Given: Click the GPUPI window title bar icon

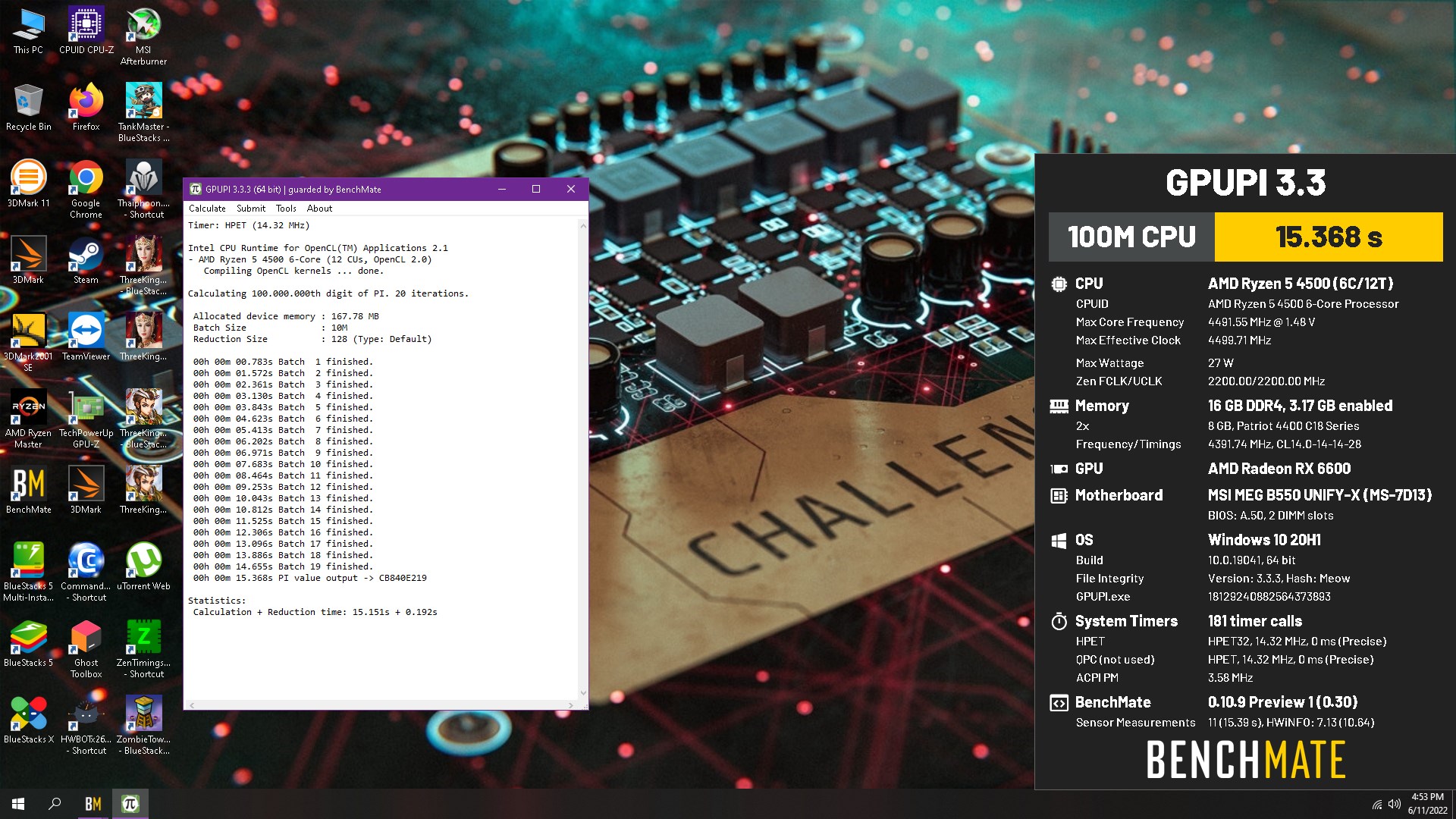Looking at the screenshot, I should click(x=196, y=189).
